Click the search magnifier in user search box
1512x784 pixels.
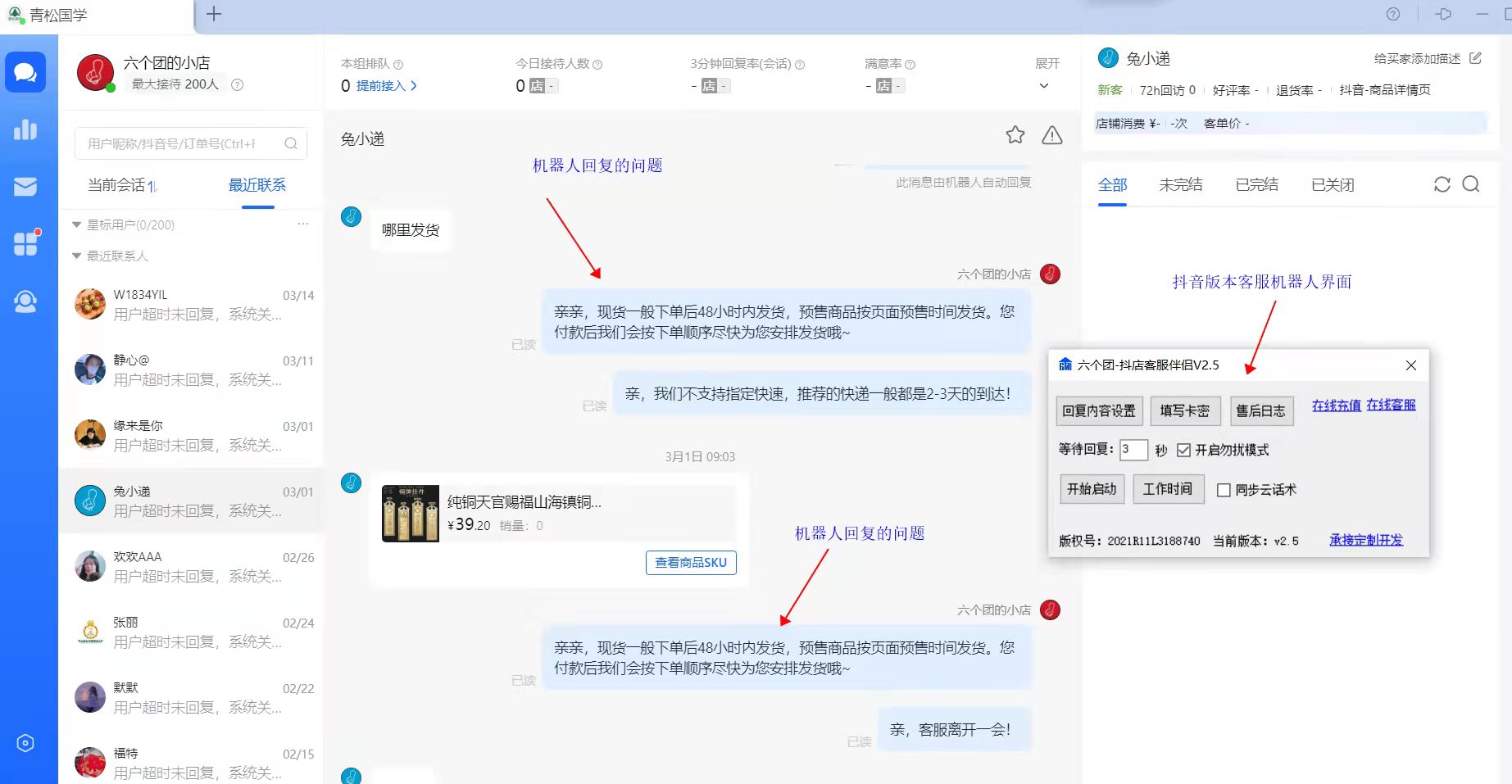tap(291, 143)
